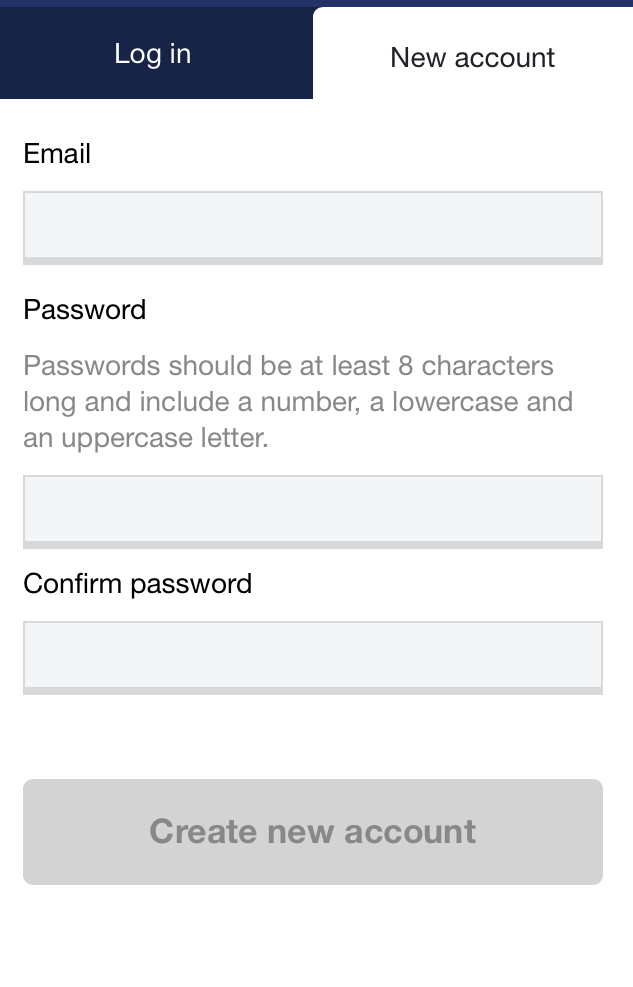Submit the form using the gray disabled button
Viewport: 633px width, 987px height.
(x=313, y=832)
